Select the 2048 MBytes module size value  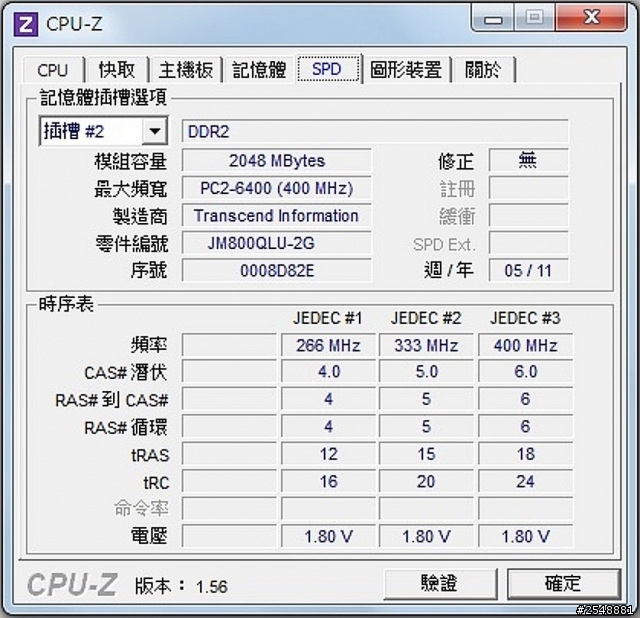pyautogui.click(x=277, y=160)
